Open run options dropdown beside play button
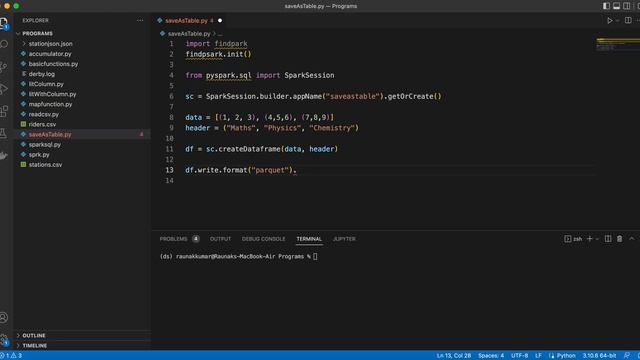Image resolution: width=640 pixels, height=360 pixels. coord(617,20)
